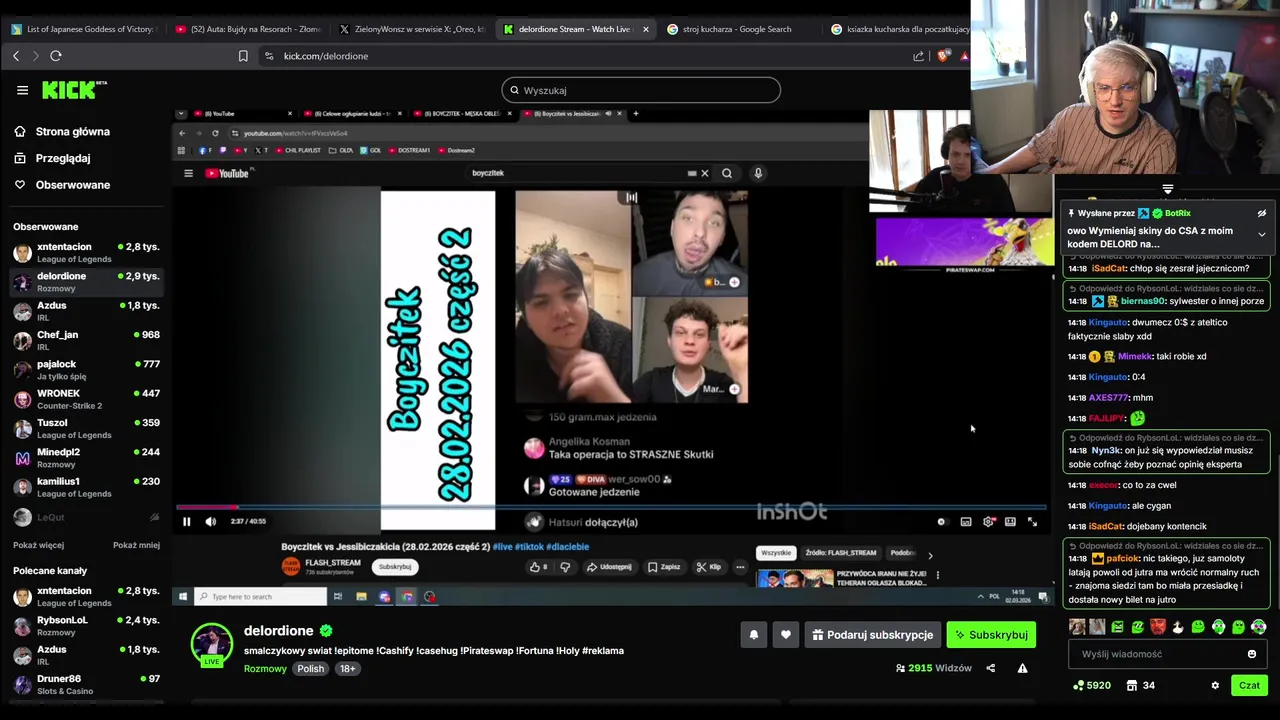Open RybsonLoL in recommended channels
Viewport: 1280px width, 720px height.
pos(86,626)
